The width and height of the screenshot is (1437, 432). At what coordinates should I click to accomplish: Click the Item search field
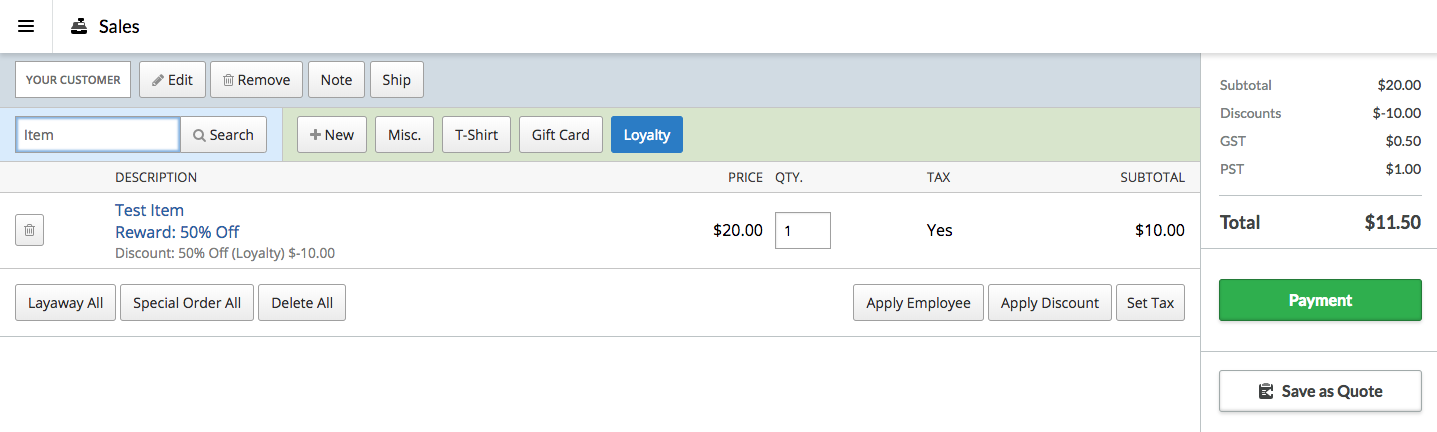pyautogui.click(x=98, y=134)
